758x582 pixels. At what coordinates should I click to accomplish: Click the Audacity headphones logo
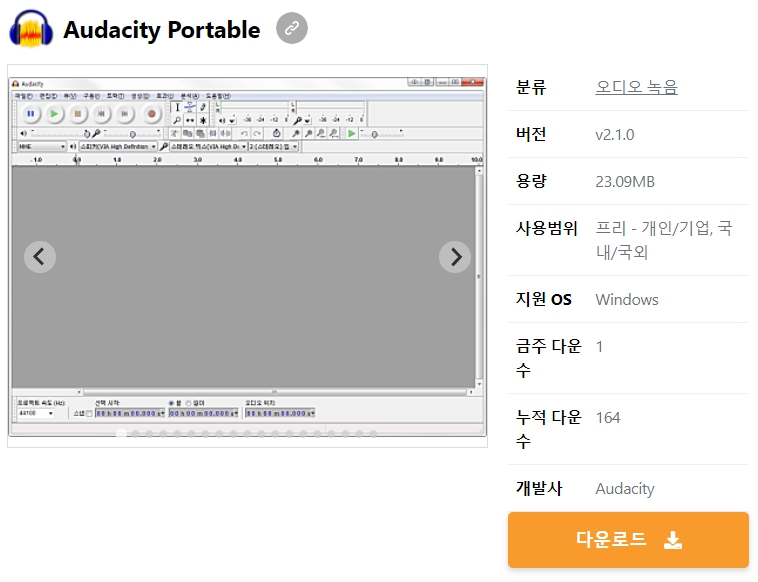tap(31, 29)
